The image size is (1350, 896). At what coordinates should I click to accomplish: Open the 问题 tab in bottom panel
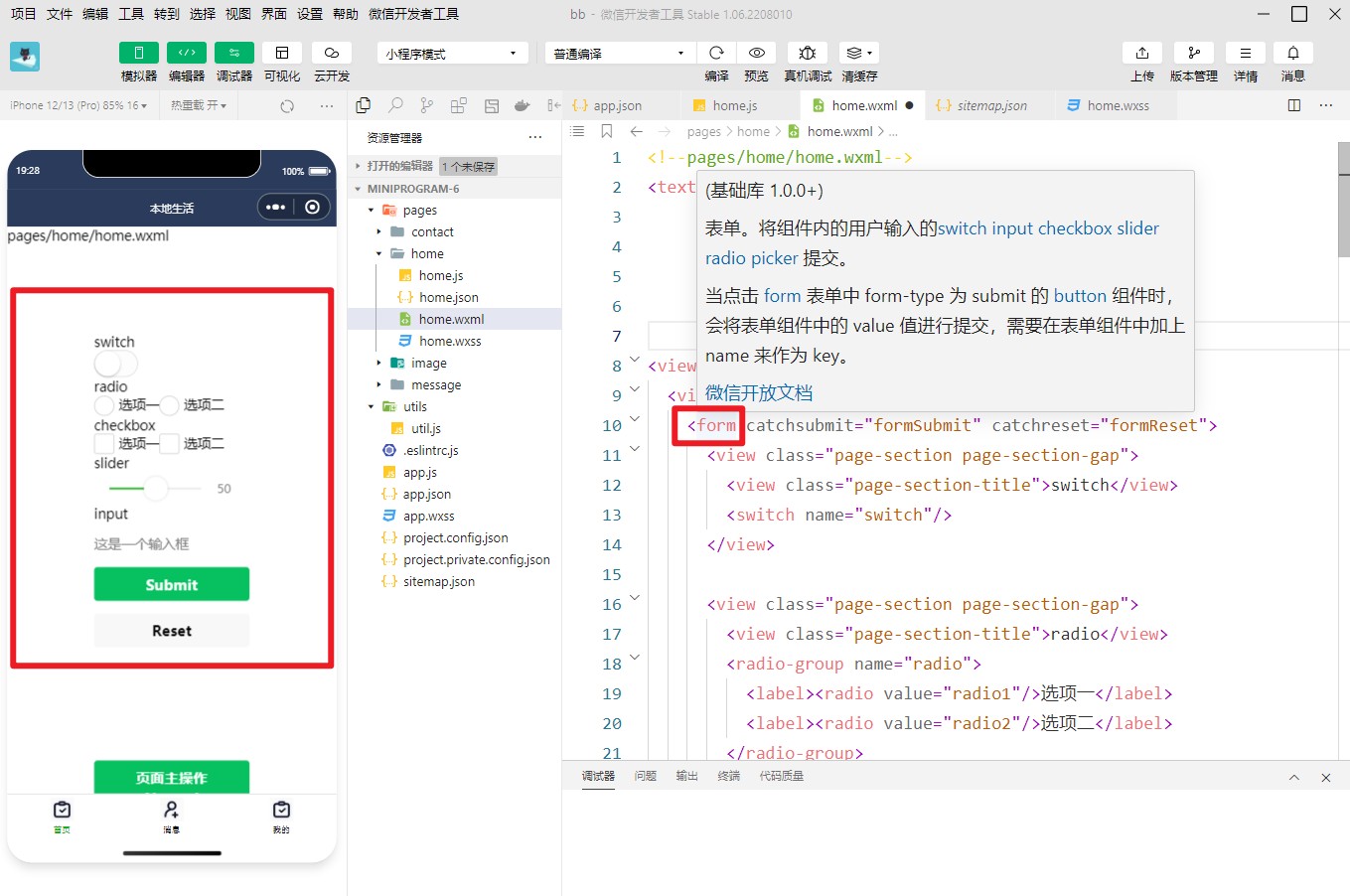point(646,776)
